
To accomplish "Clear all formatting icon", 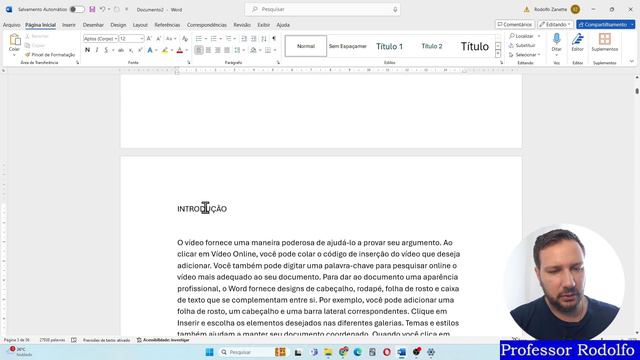I will click(x=185, y=39).
